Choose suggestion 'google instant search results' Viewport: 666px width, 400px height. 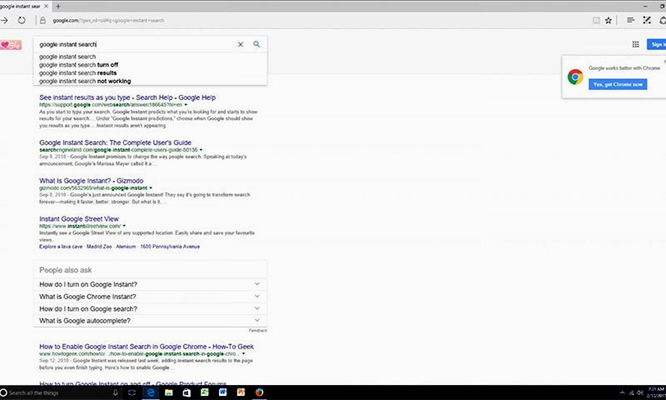click(78, 73)
